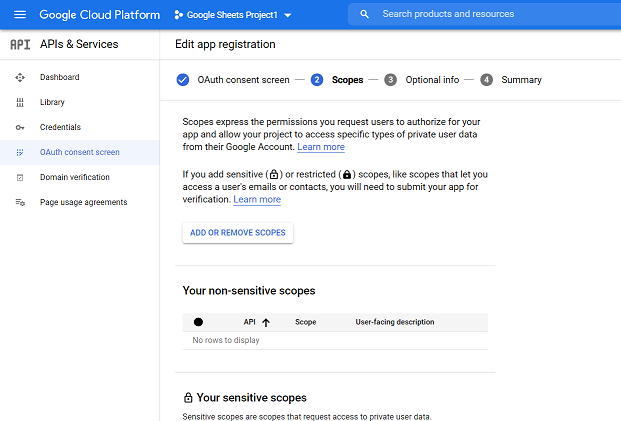621x421 pixels.
Task: Open the first Learn more link about scopes
Action: click(321, 147)
